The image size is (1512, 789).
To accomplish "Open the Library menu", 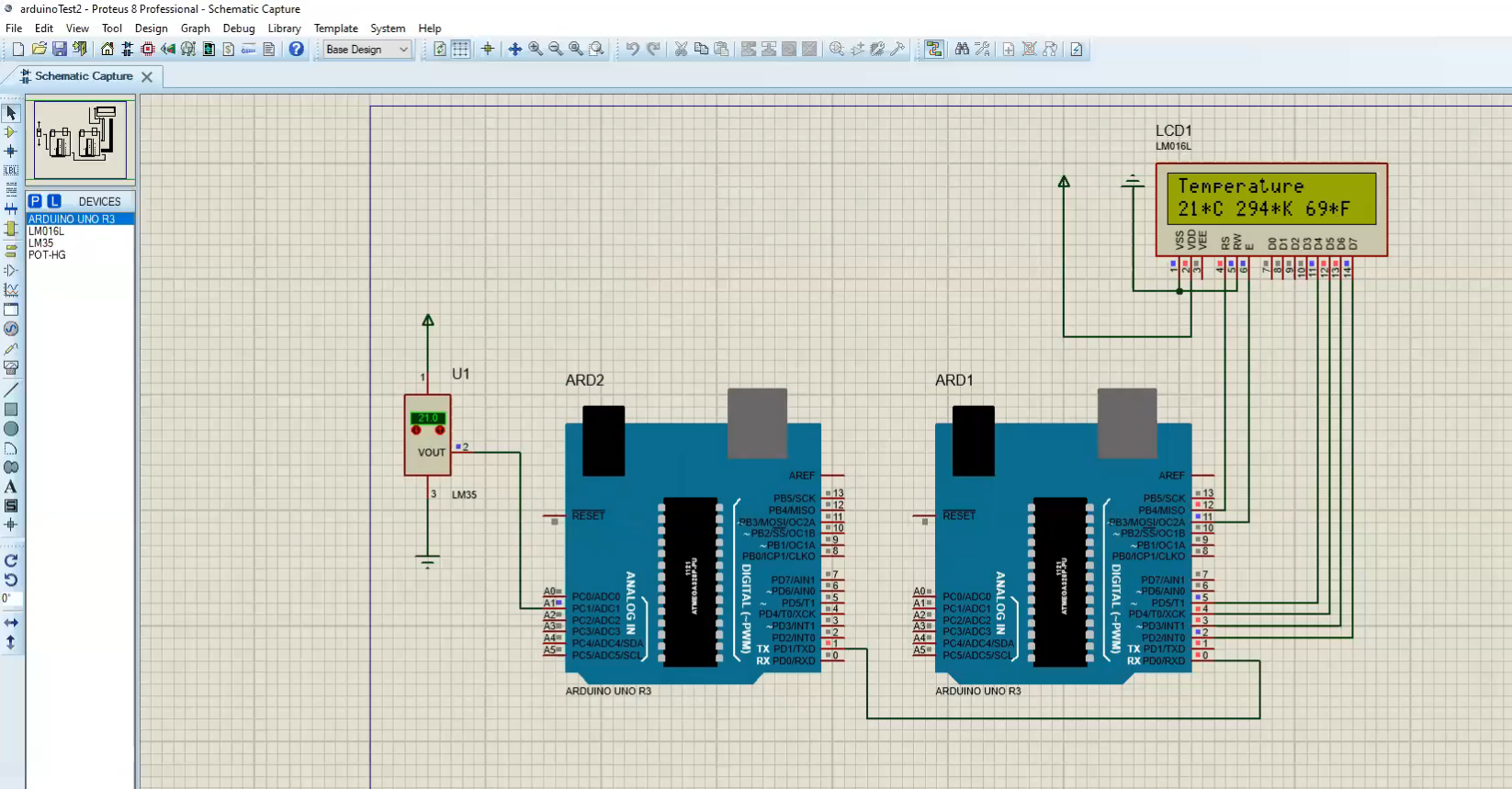I will (x=284, y=28).
